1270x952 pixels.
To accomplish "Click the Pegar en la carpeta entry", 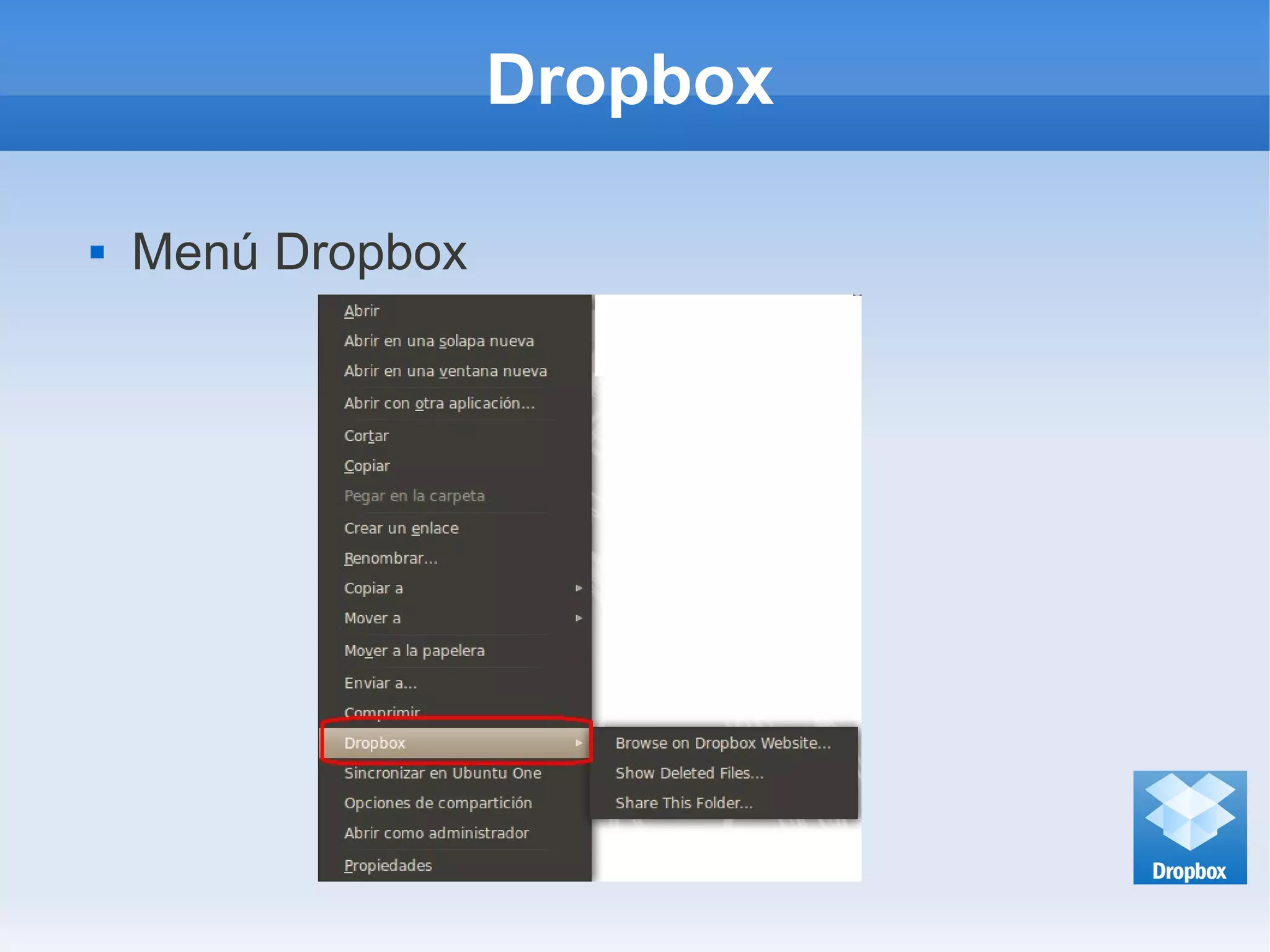I will click(455, 496).
